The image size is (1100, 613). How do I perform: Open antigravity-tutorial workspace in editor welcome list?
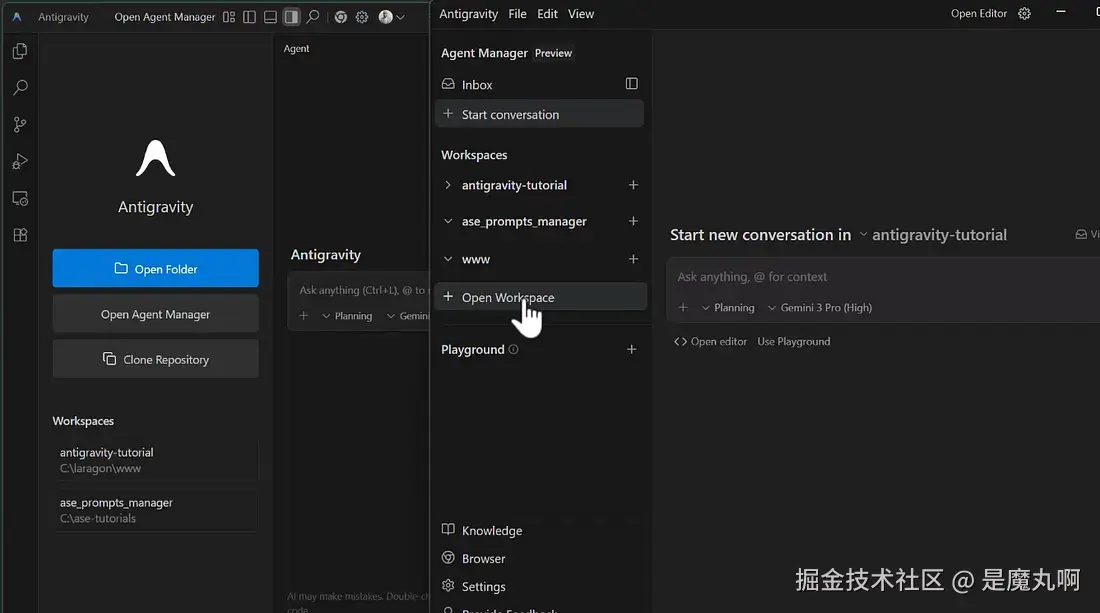(155, 460)
